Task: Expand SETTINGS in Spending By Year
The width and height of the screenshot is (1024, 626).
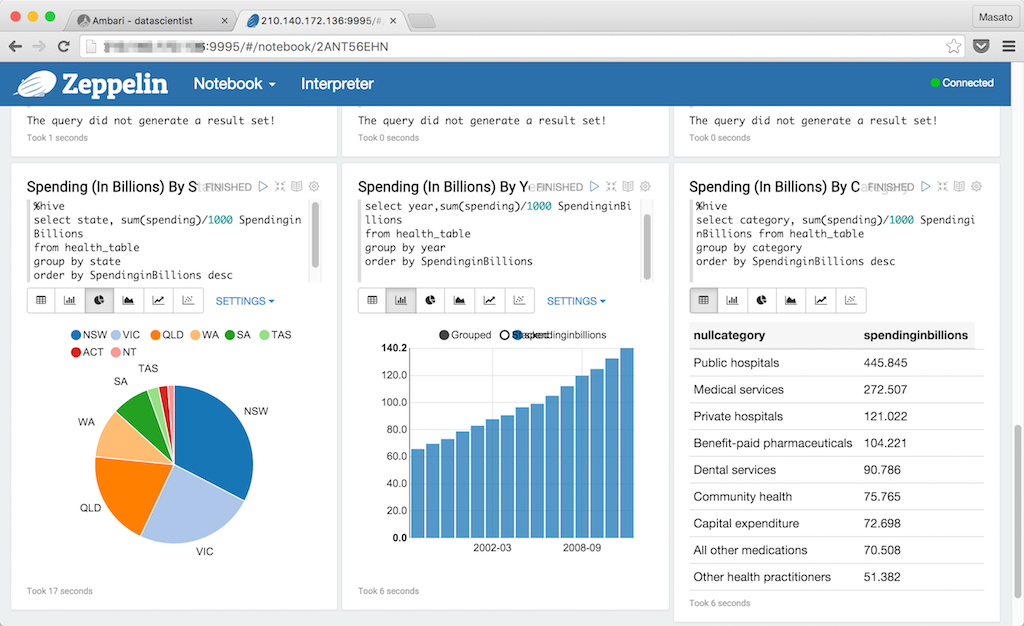Action: (576, 301)
